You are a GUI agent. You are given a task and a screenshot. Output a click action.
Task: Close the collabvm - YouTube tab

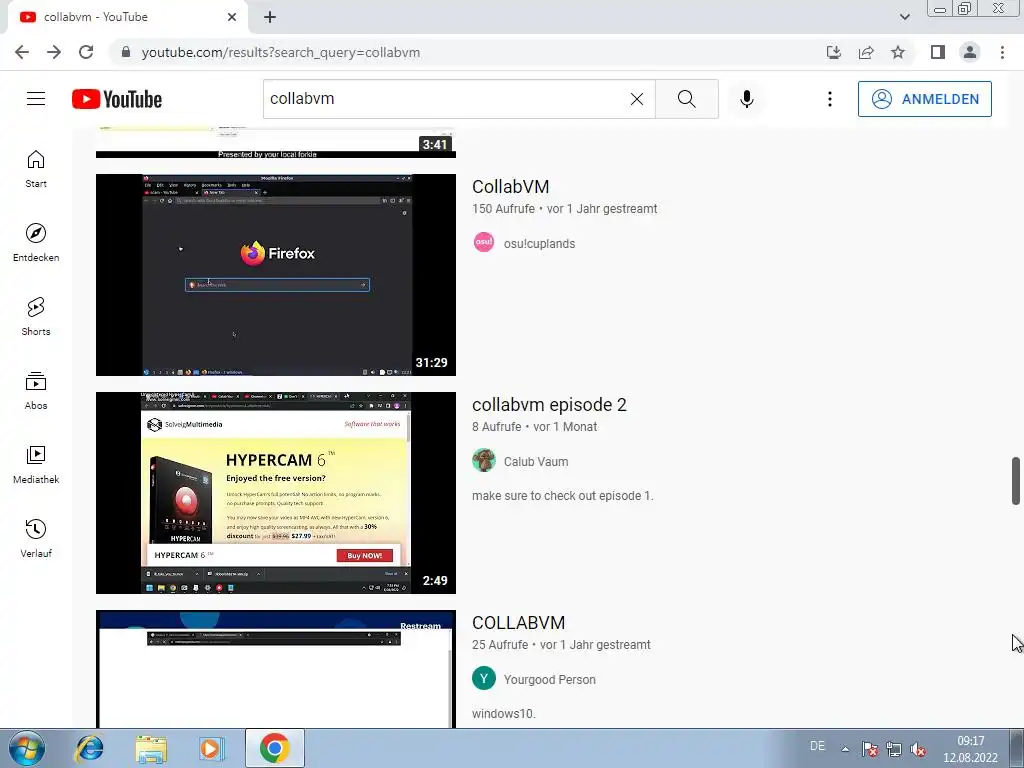point(232,17)
